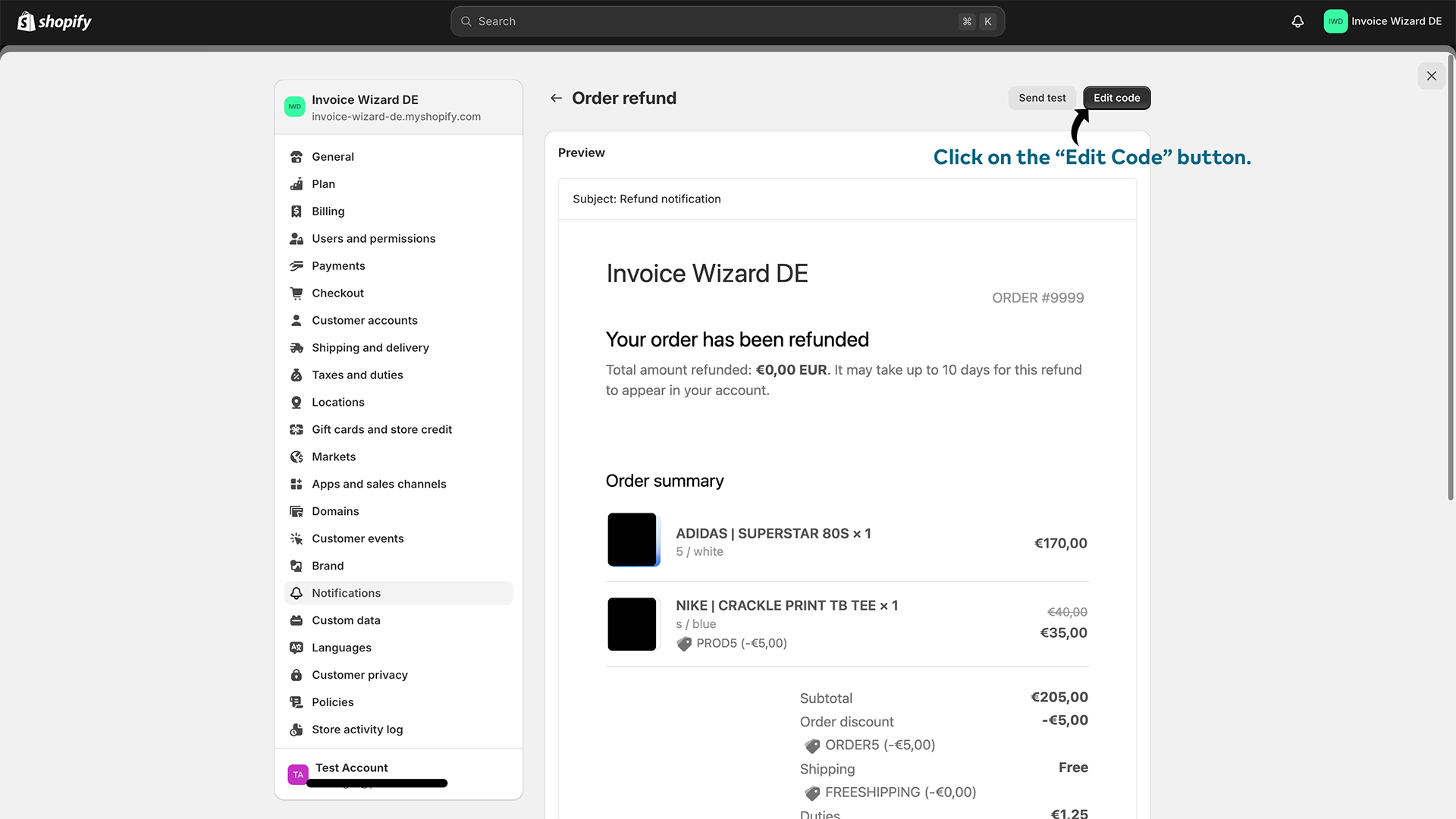1456x819 pixels.
Task: Go to Plan settings
Action: pos(398,184)
